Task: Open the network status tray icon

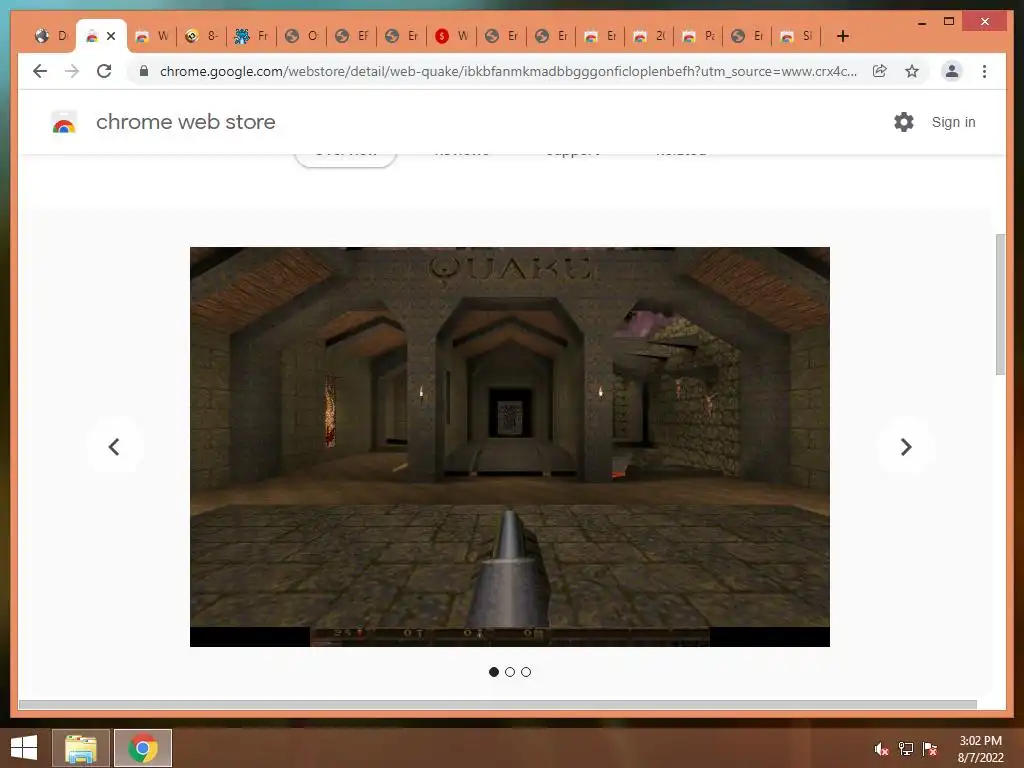Action: (906, 749)
